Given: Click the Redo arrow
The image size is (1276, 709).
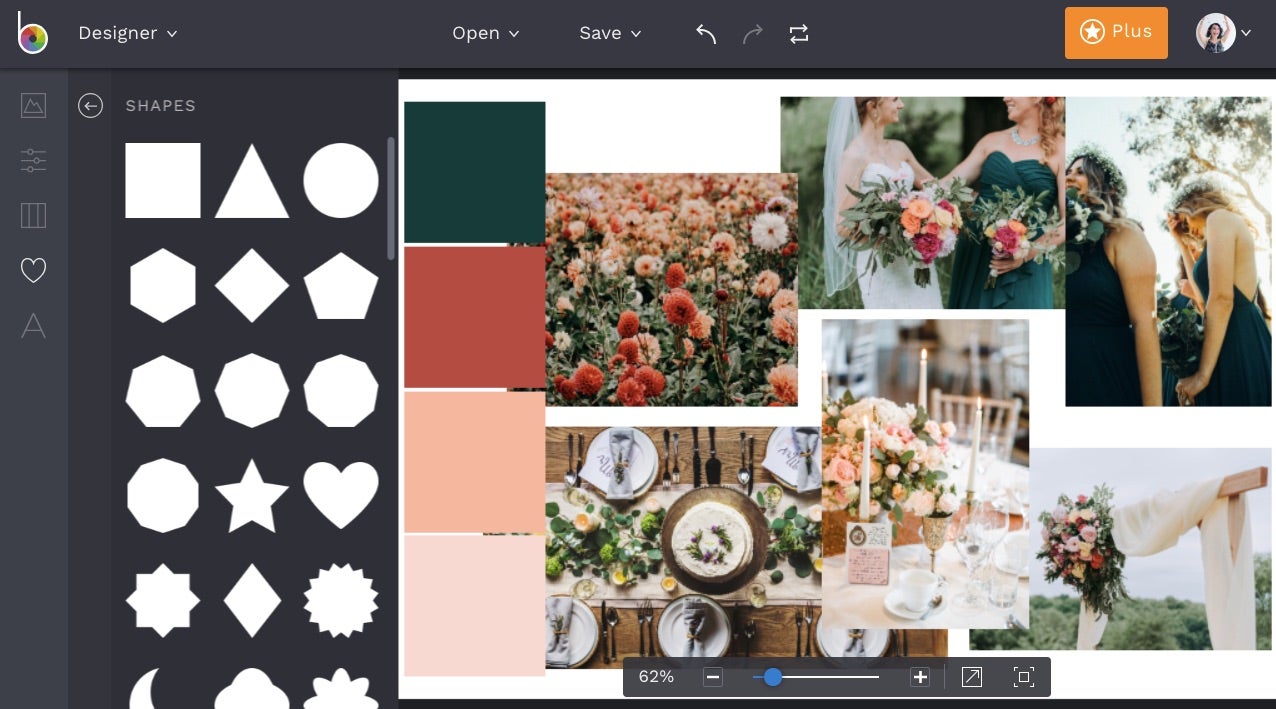Looking at the screenshot, I should pos(752,33).
